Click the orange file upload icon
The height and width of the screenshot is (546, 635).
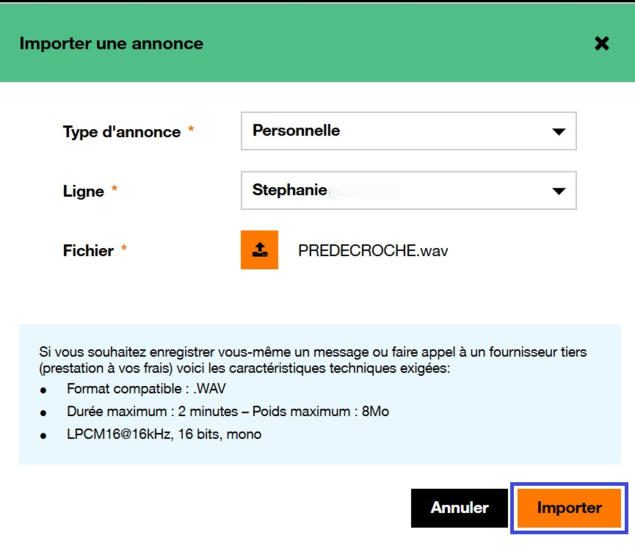pyautogui.click(x=259, y=250)
